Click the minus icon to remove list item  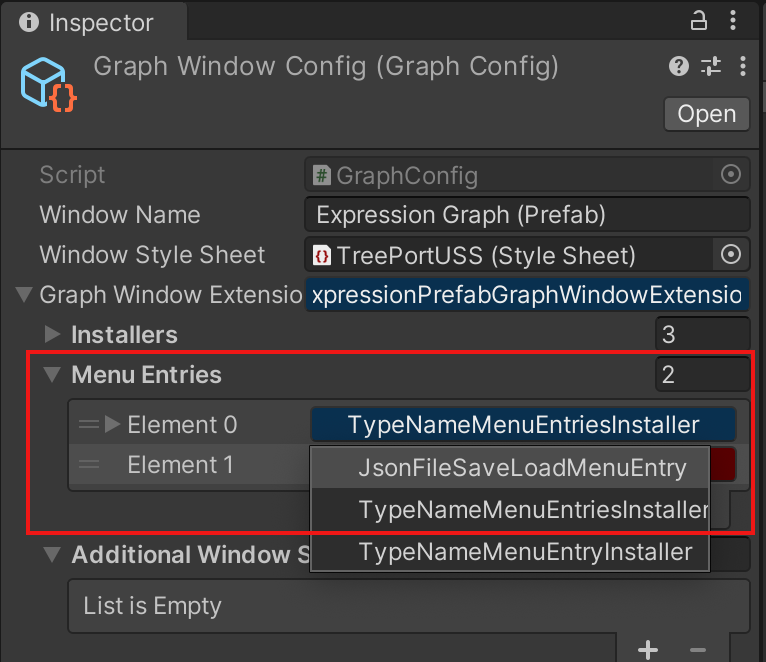[698, 650]
